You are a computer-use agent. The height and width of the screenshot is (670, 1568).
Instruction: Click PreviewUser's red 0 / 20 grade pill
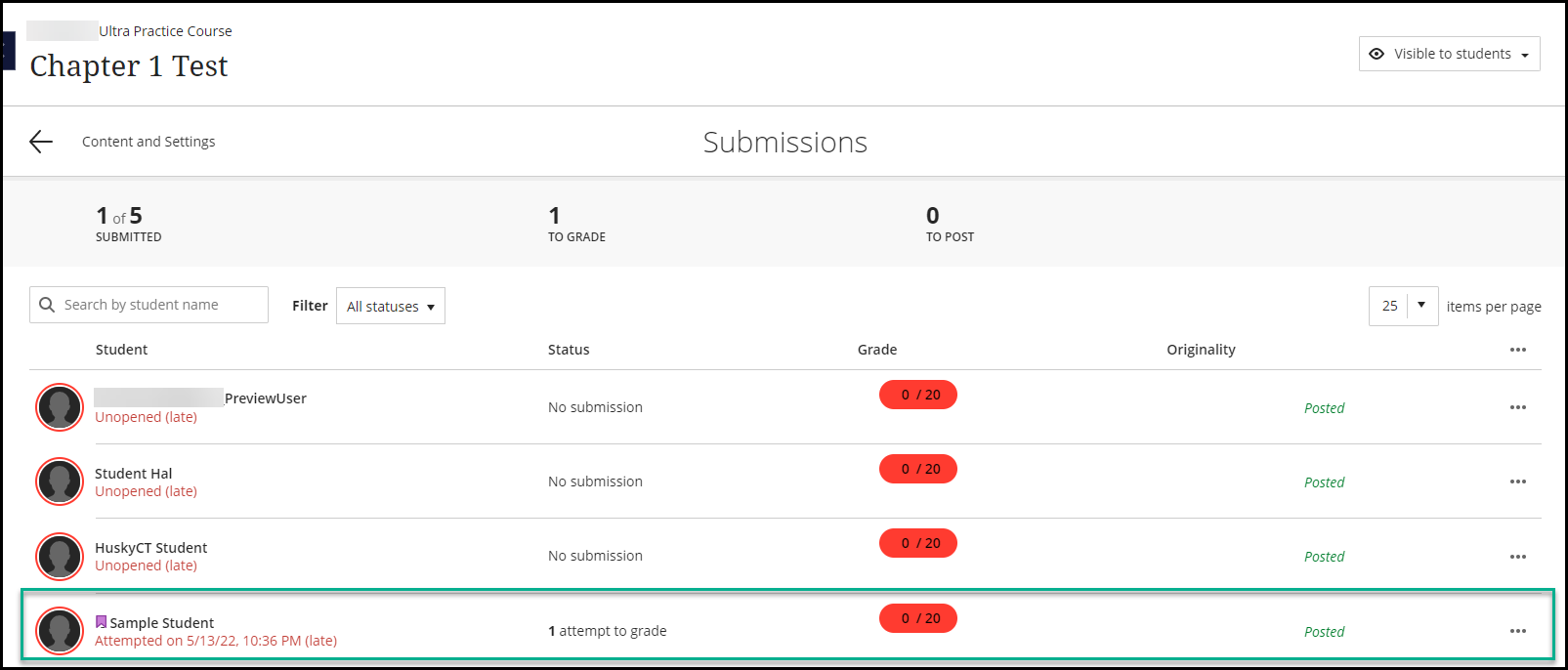918,395
